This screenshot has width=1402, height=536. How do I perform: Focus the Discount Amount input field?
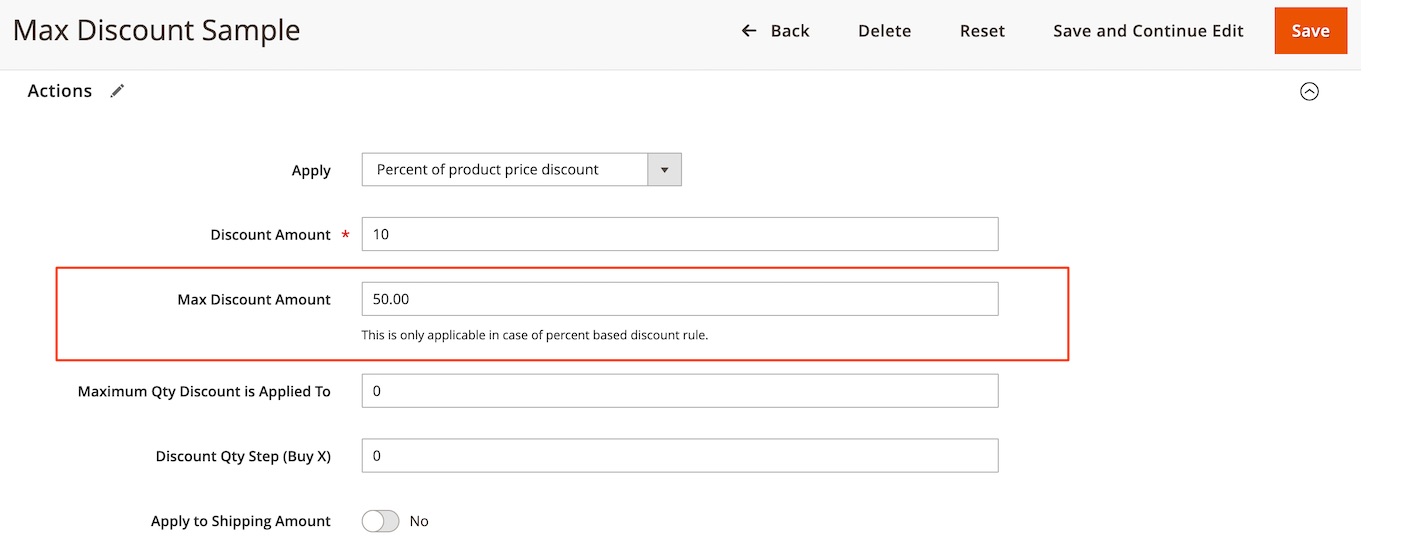(679, 234)
